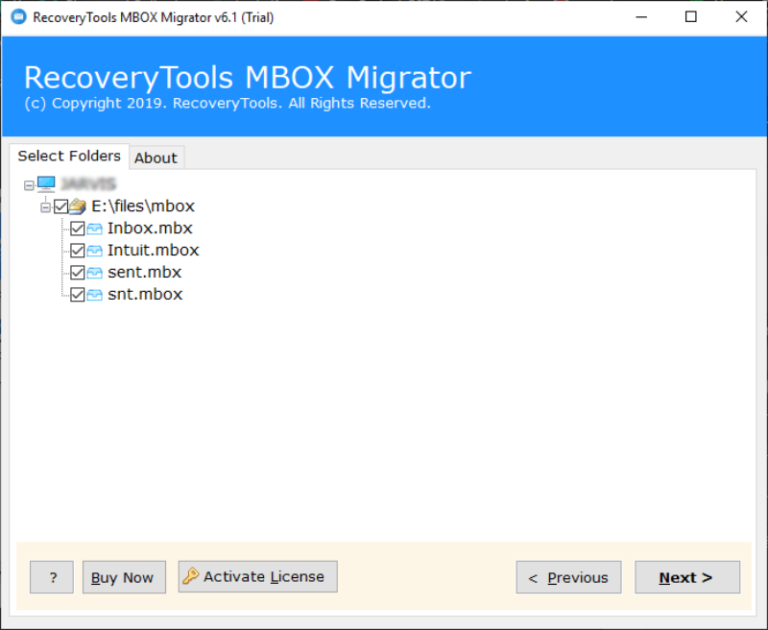Click the Intuit.mbox mail file icon
The image size is (768, 630).
96,251
